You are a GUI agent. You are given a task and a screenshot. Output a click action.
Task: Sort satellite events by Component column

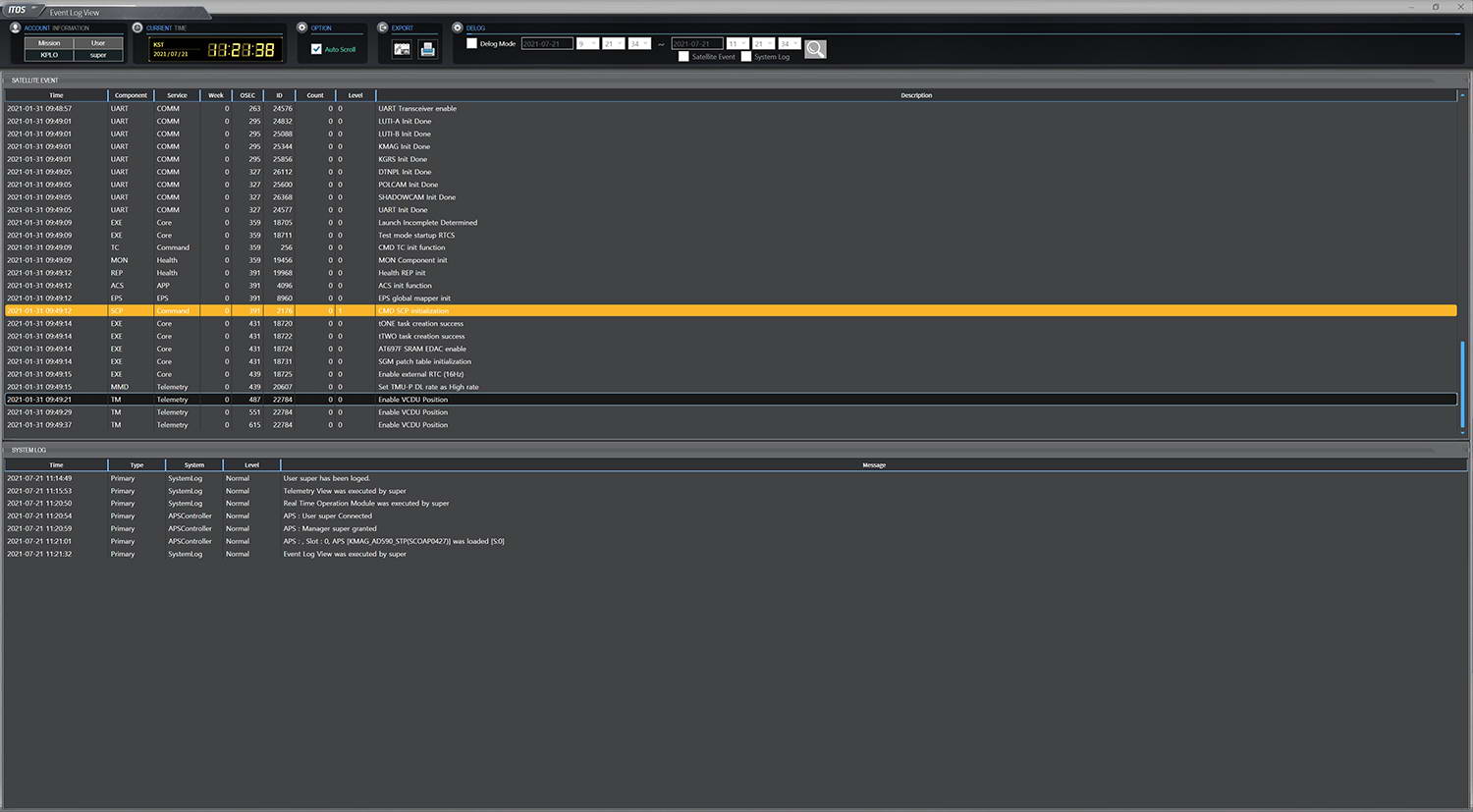coord(131,95)
